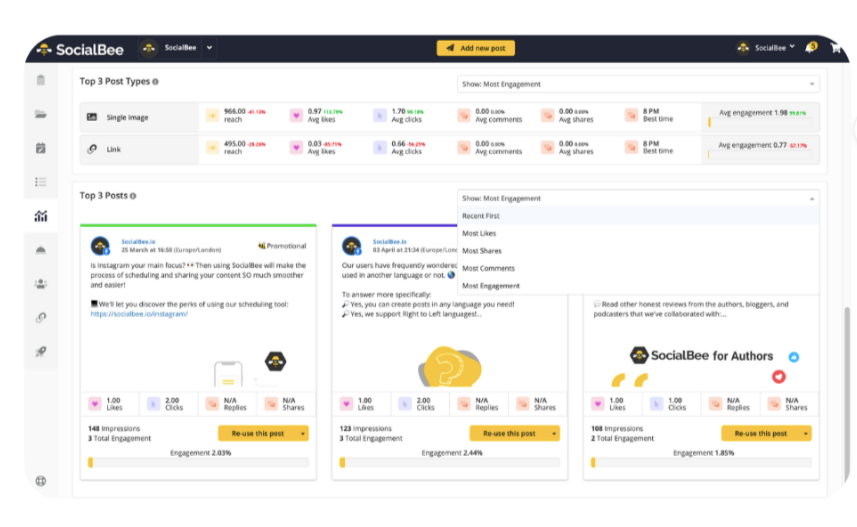Select Recent First option
This screenshot has width=857, height=527.
[638, 216]
